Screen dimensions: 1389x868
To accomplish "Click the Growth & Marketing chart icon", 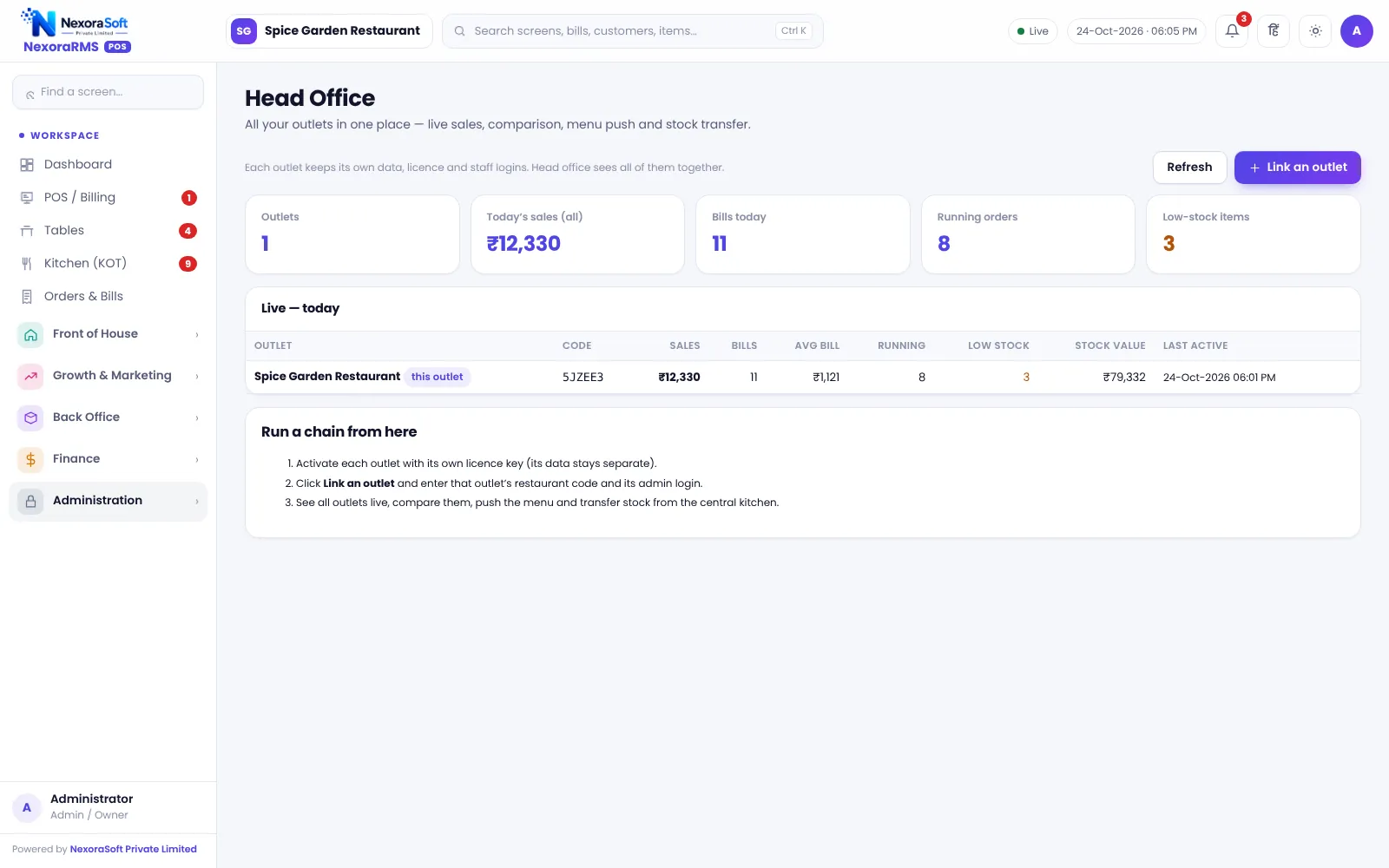I will point(30,376).
